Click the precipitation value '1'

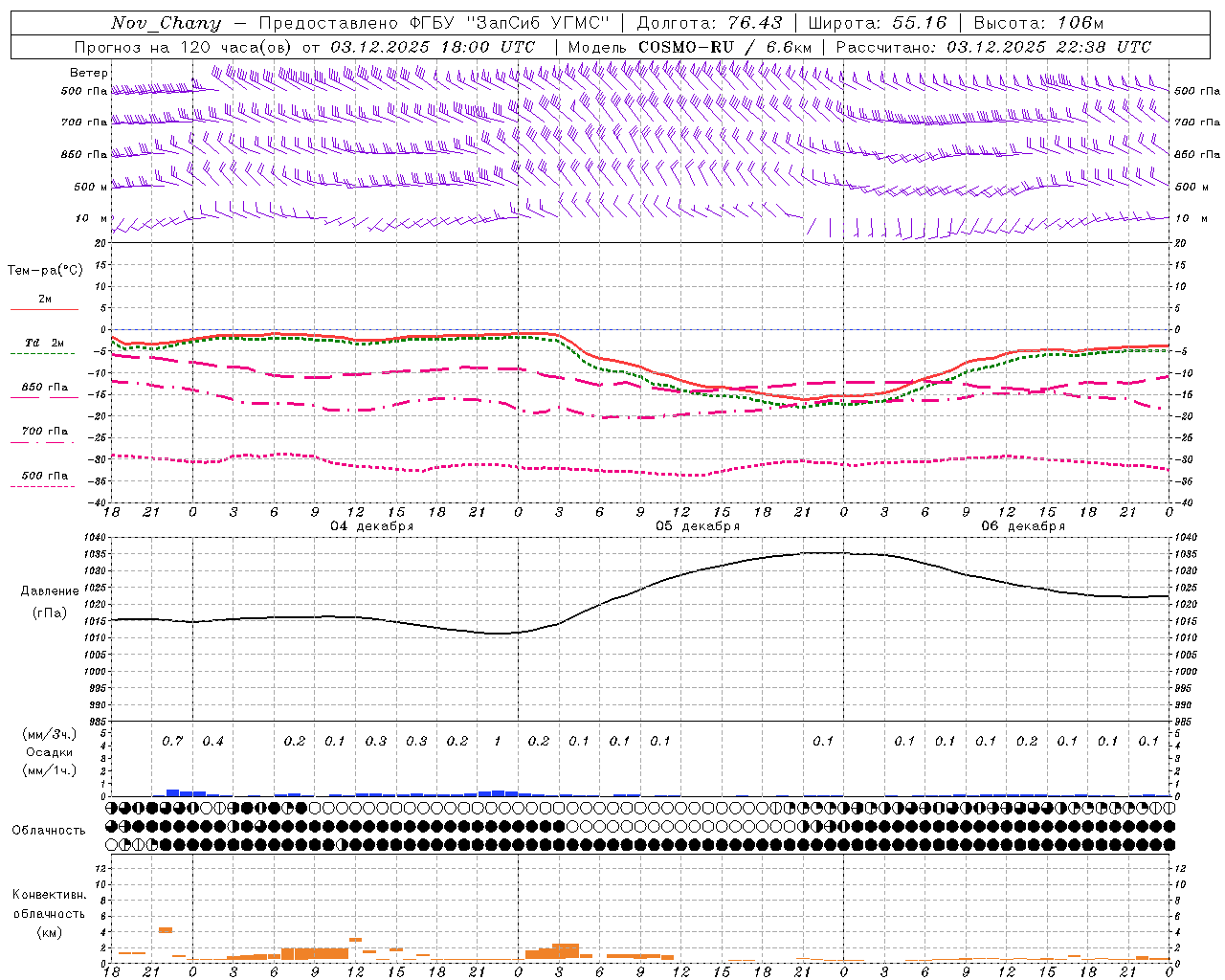pyautogui.click(x=498, y=742)
